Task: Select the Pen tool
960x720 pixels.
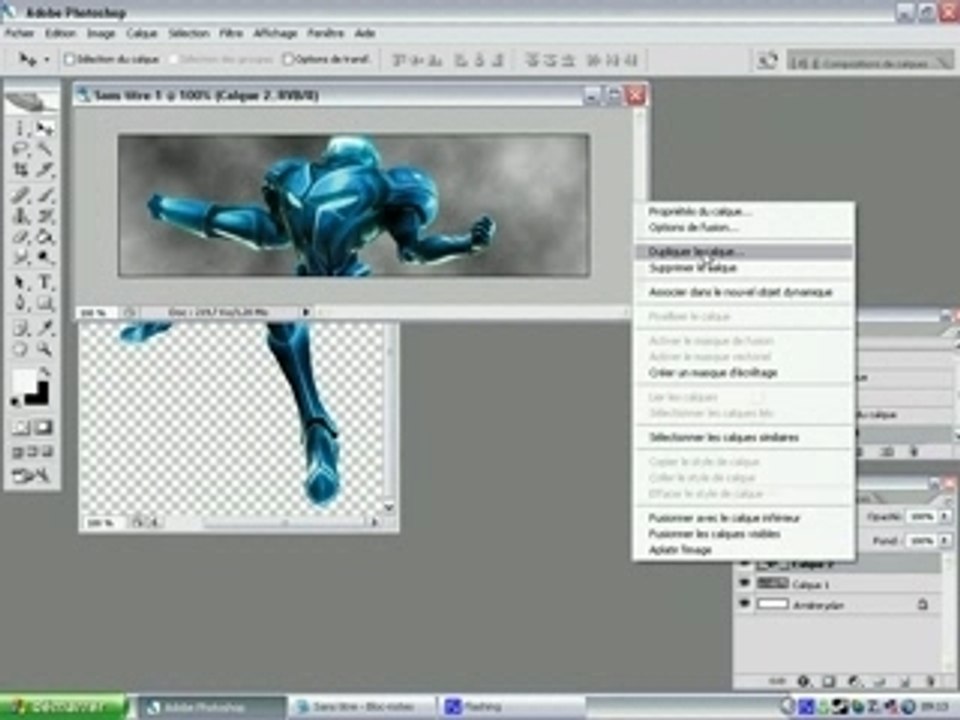Action: coord(21,303)
